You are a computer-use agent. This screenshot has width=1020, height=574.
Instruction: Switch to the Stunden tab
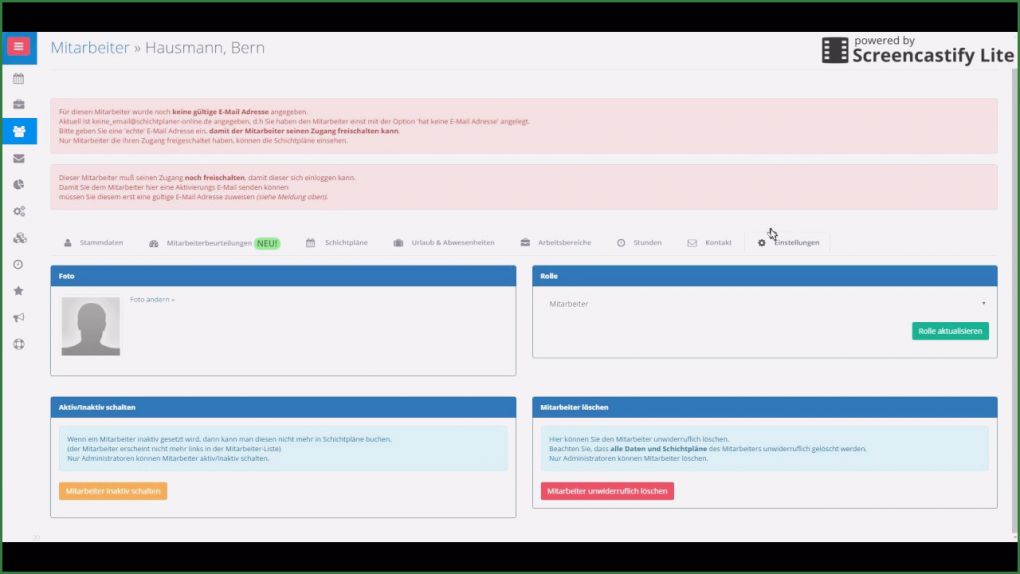point(639,243)
